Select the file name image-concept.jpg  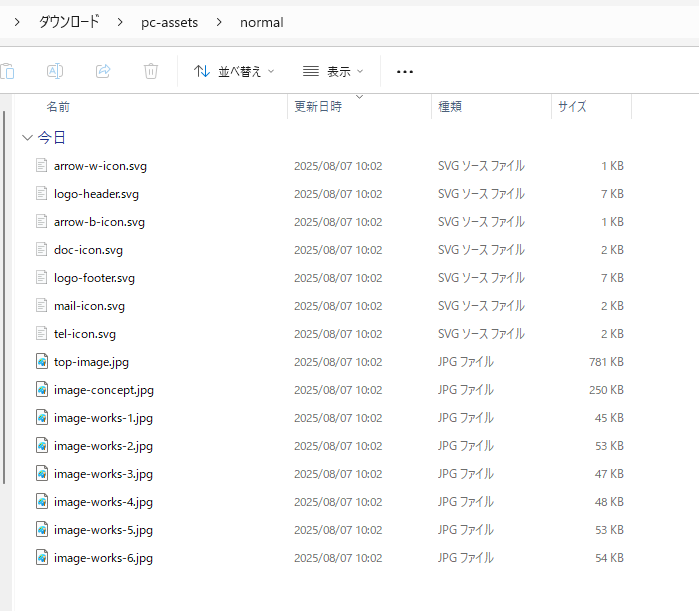(104, 391)
